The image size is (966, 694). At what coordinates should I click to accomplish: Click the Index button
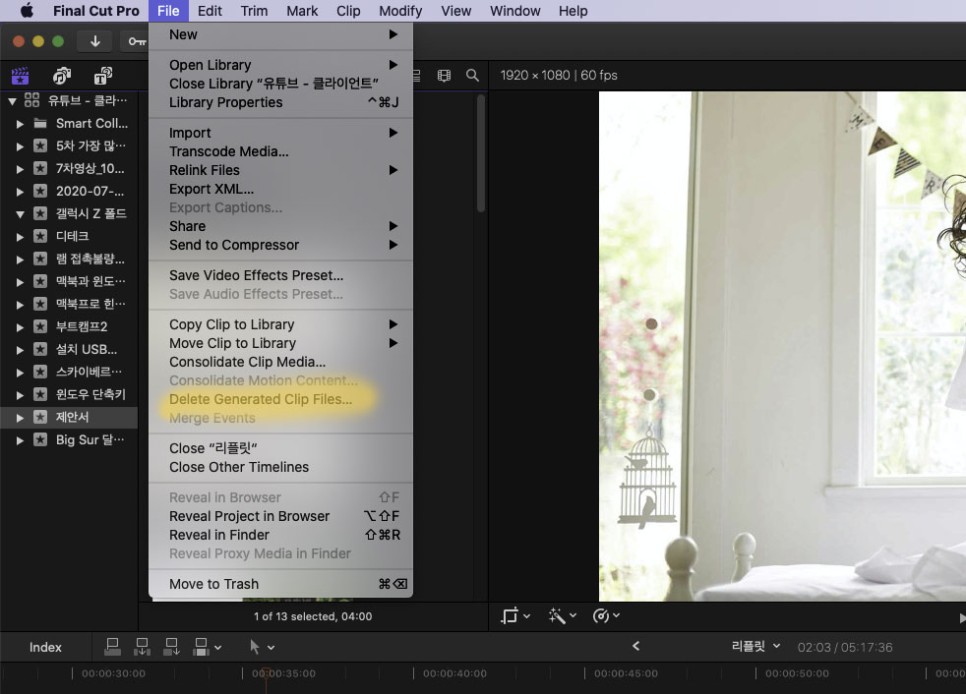click(45, 647)
